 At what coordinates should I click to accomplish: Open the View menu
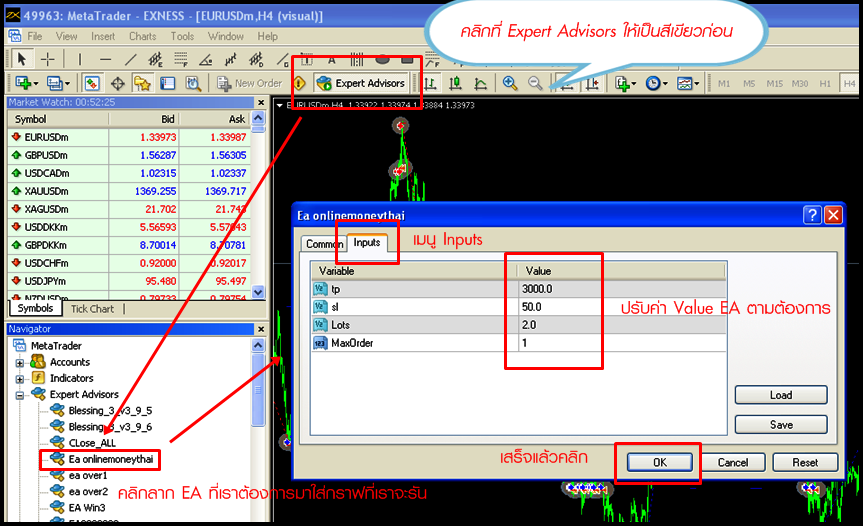coord(67,36)
